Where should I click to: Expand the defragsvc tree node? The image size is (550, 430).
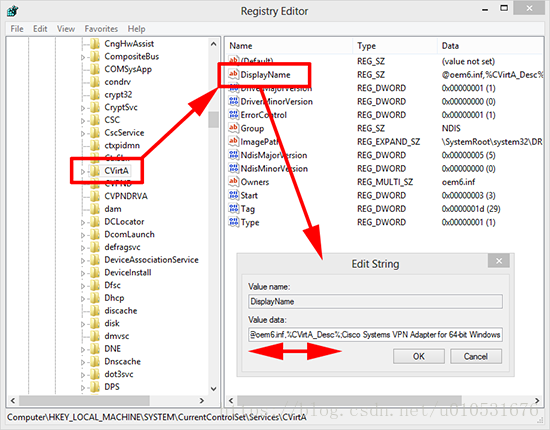[83, 248]
